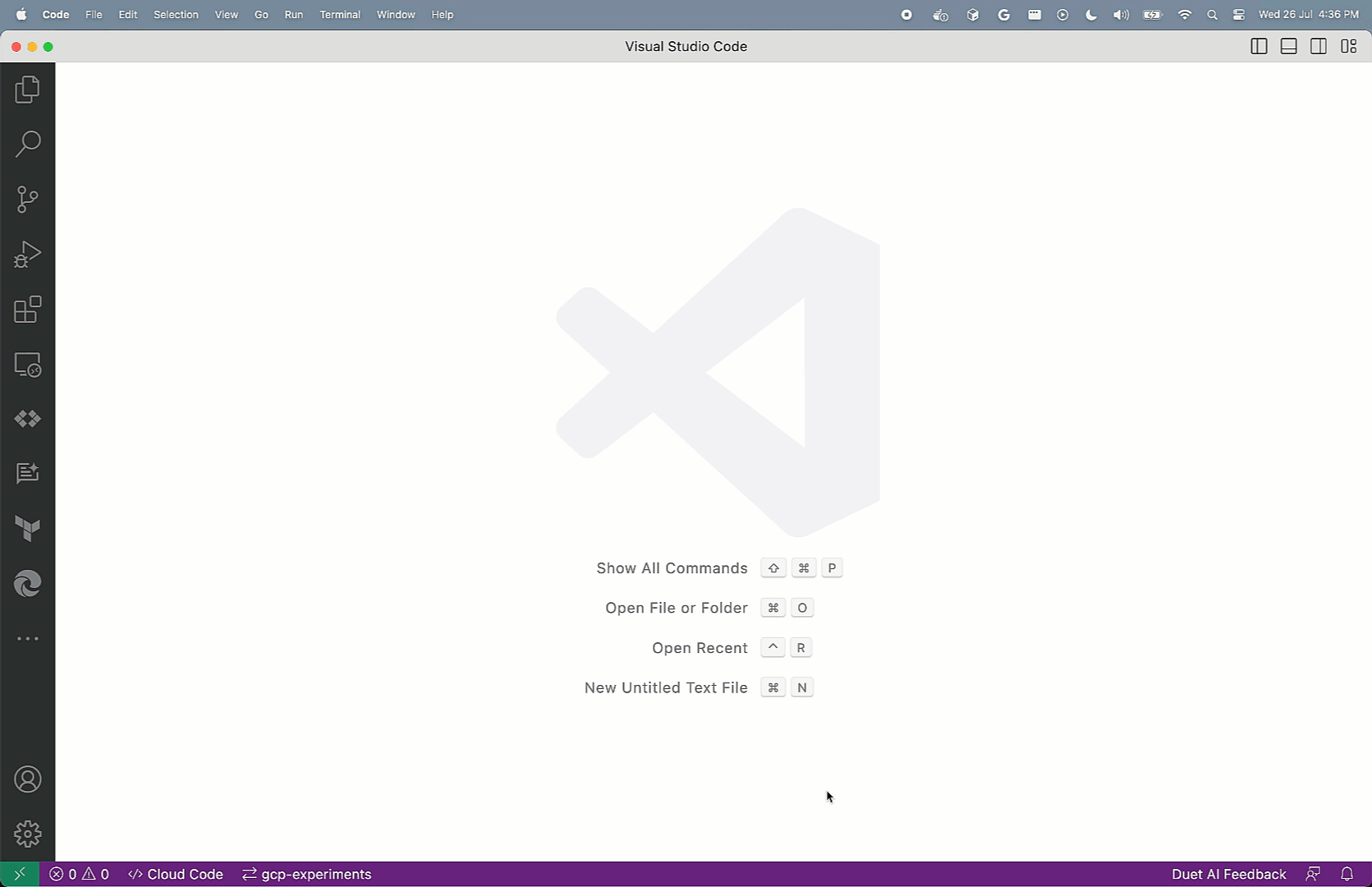Click Cloud Code in status bar

pyautogui.click(x=176, y=874)
